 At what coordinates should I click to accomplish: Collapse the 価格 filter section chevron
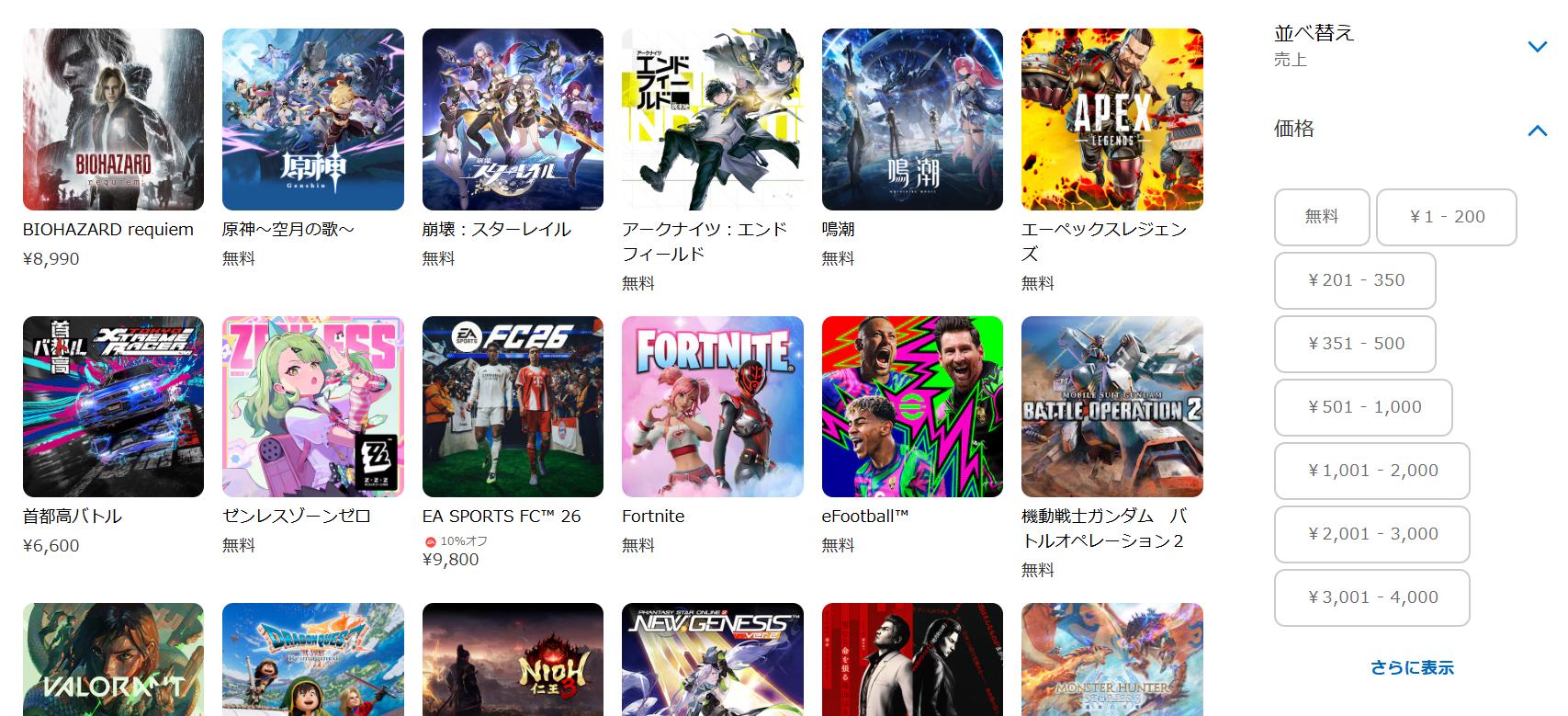1537,131
